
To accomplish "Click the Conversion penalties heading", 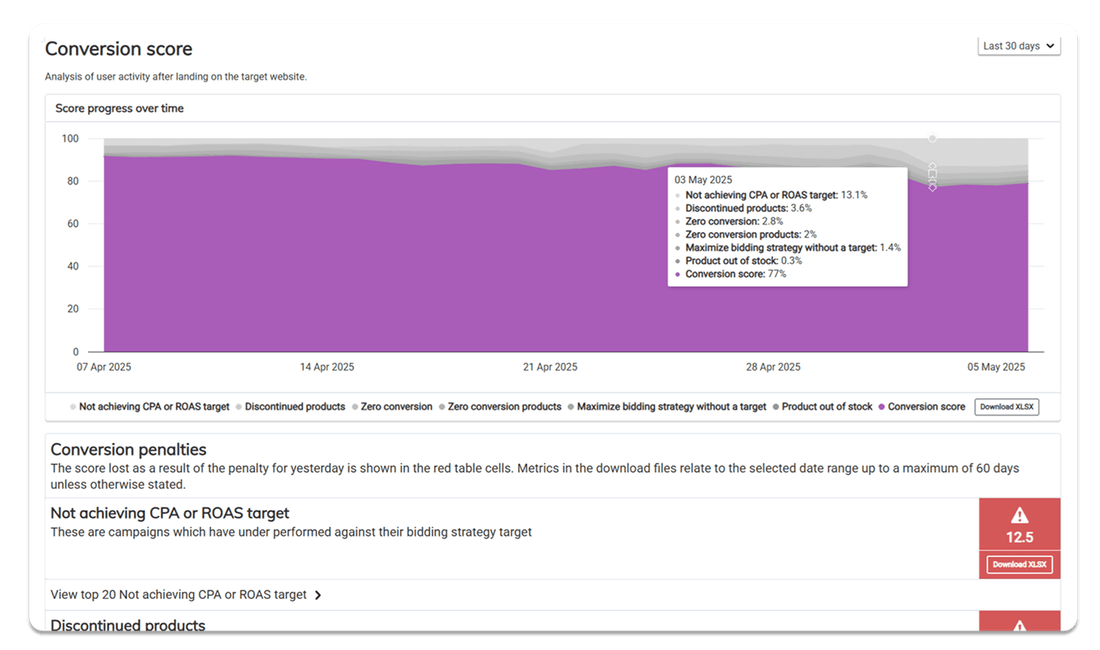I will point(128,449).
